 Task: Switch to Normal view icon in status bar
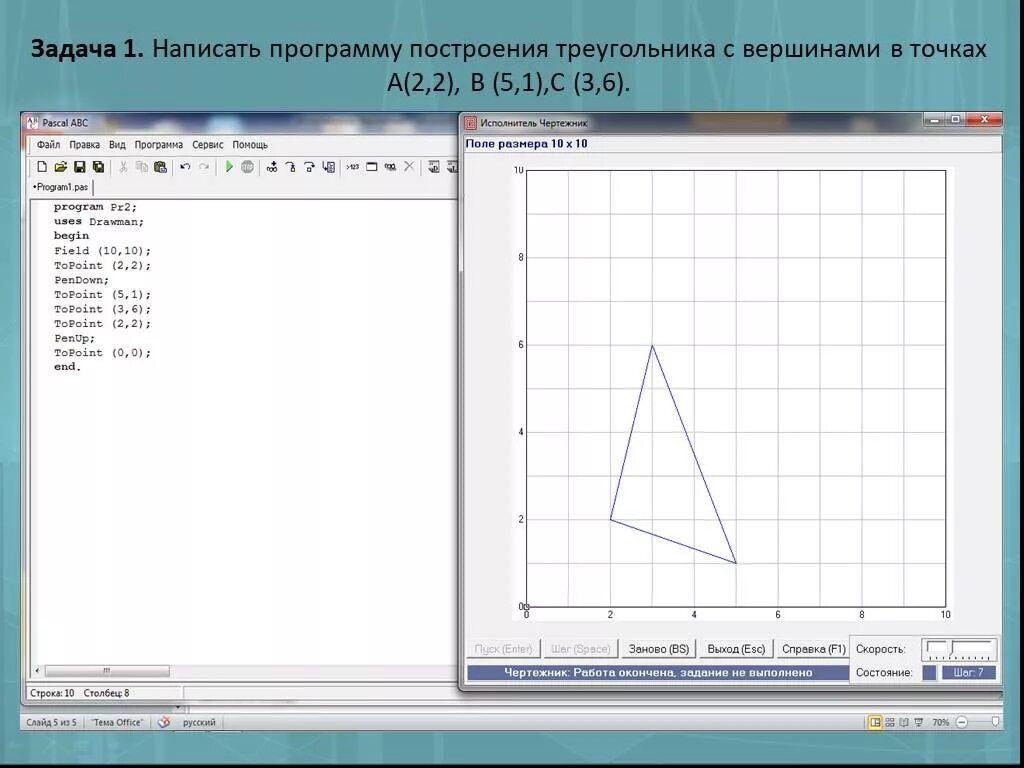874,722
